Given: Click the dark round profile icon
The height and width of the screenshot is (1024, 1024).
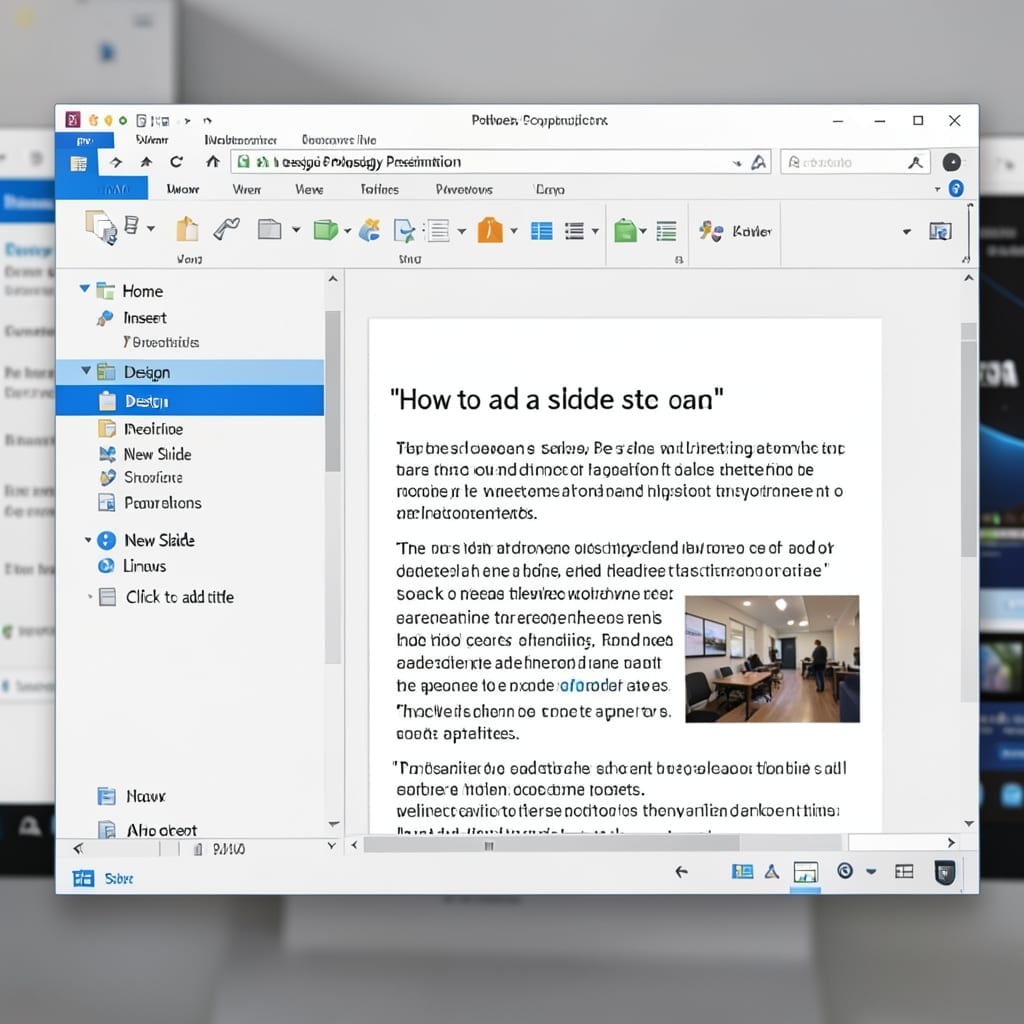Looking at the screenshot, I should [952, 162].
